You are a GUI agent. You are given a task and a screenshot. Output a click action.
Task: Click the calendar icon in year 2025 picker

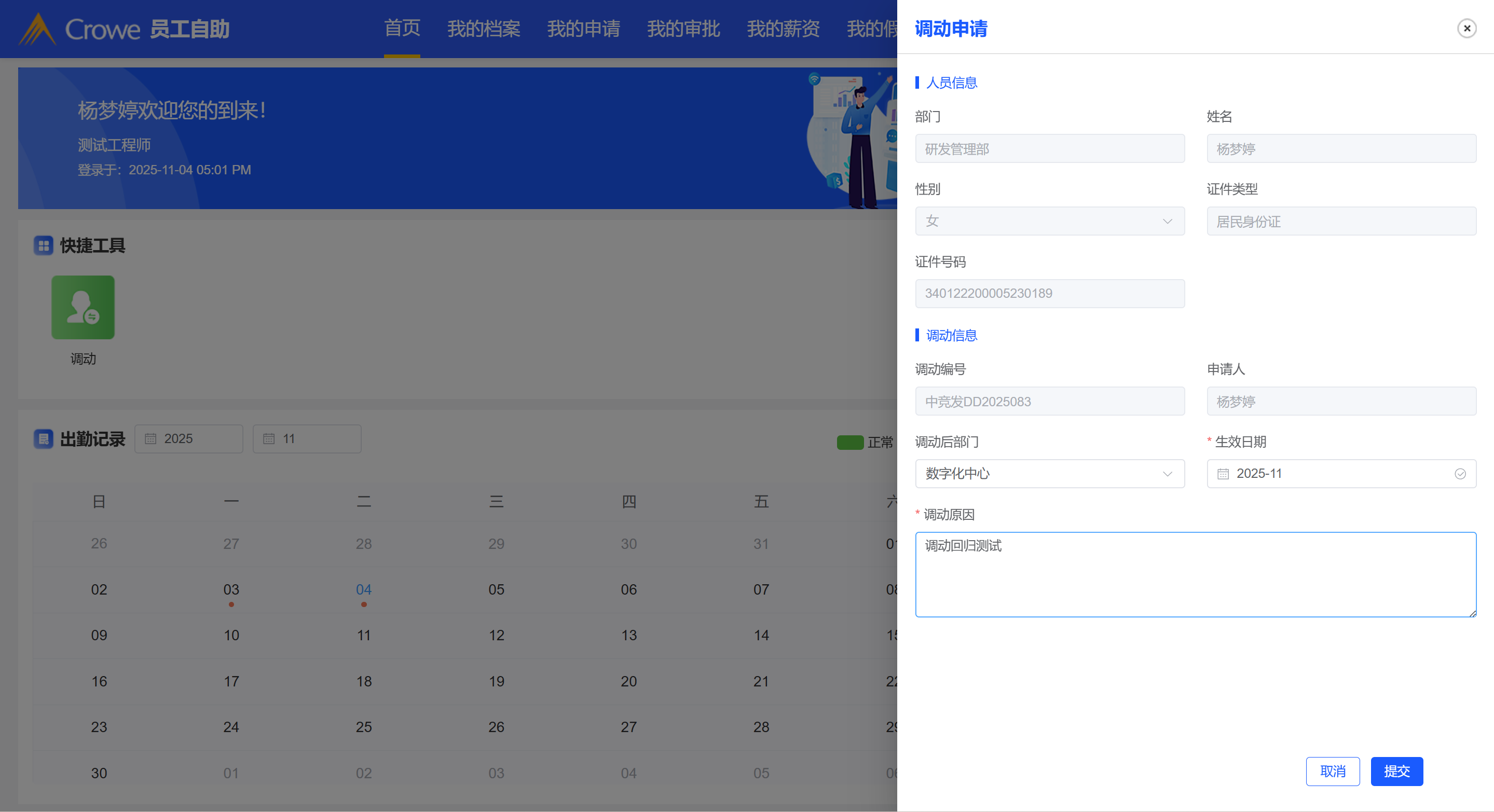click(x=151, y=439)
